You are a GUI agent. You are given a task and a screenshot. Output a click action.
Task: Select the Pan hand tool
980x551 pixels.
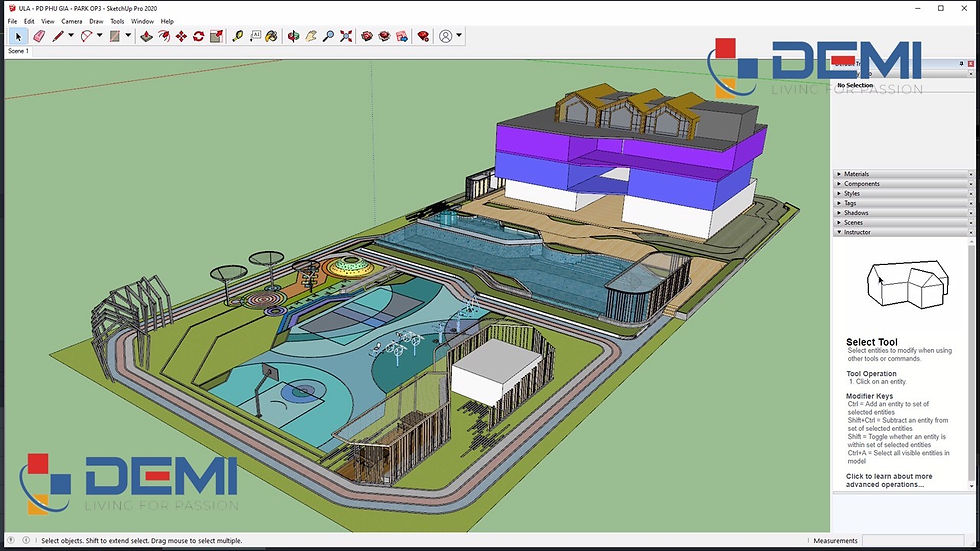(311, 36)
